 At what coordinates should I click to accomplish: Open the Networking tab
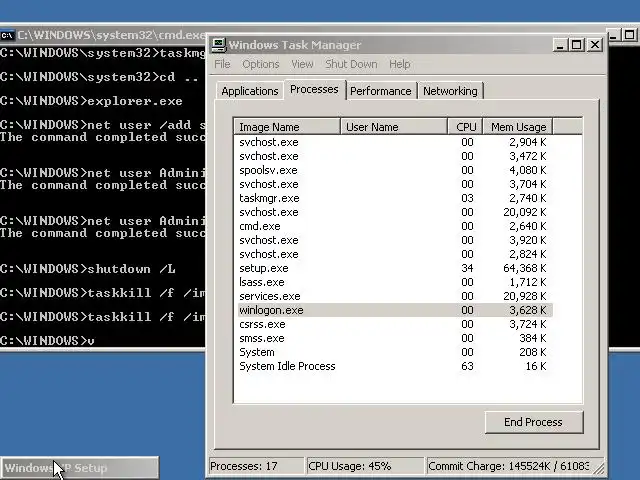click(450, 91)
